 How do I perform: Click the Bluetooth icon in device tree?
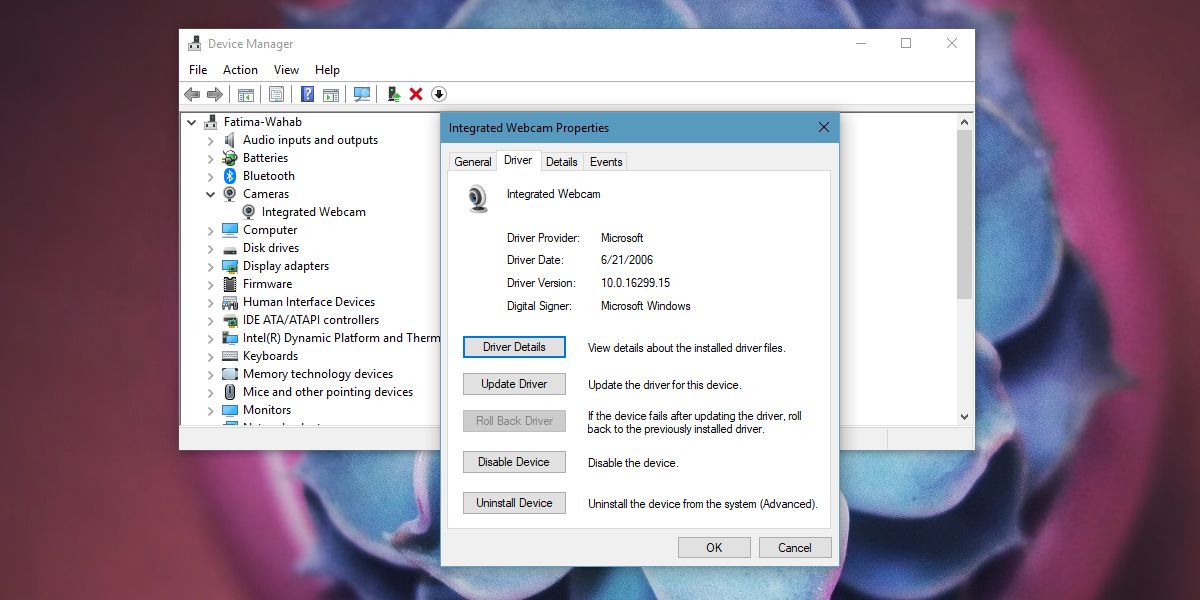click(x=230, y=176)
